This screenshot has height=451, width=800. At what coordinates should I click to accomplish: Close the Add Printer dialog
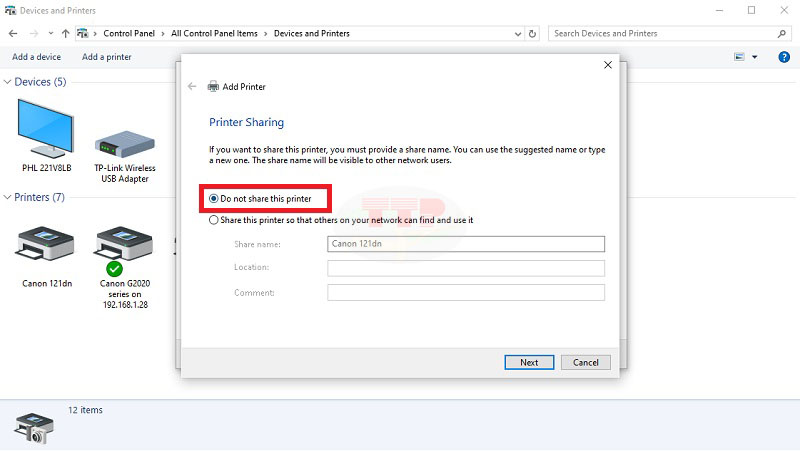pyautogui.click(x=607, y=65)
